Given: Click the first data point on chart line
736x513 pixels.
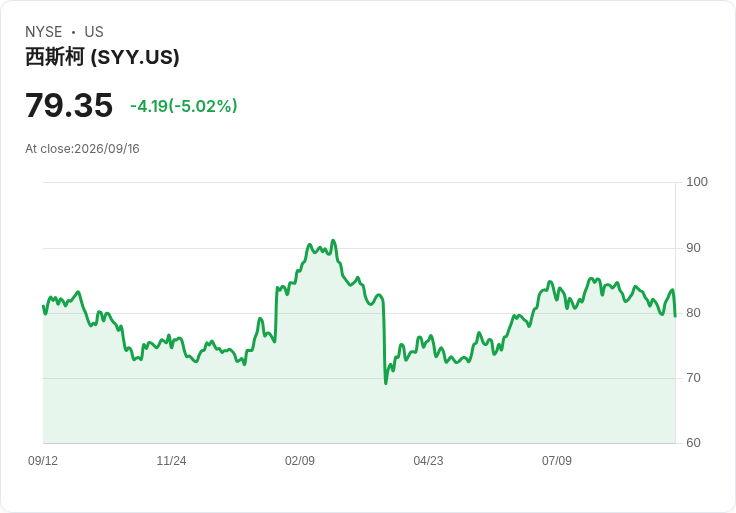Looking at the screenshot, I should [x=43, y=306].
